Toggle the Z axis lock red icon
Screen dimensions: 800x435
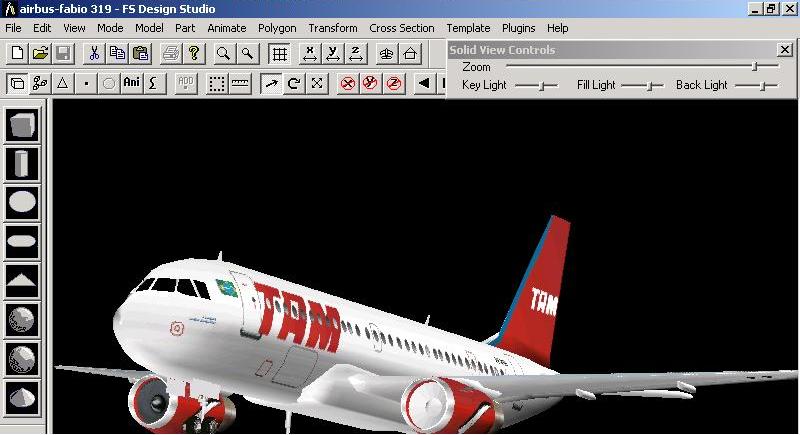(394, 83)
